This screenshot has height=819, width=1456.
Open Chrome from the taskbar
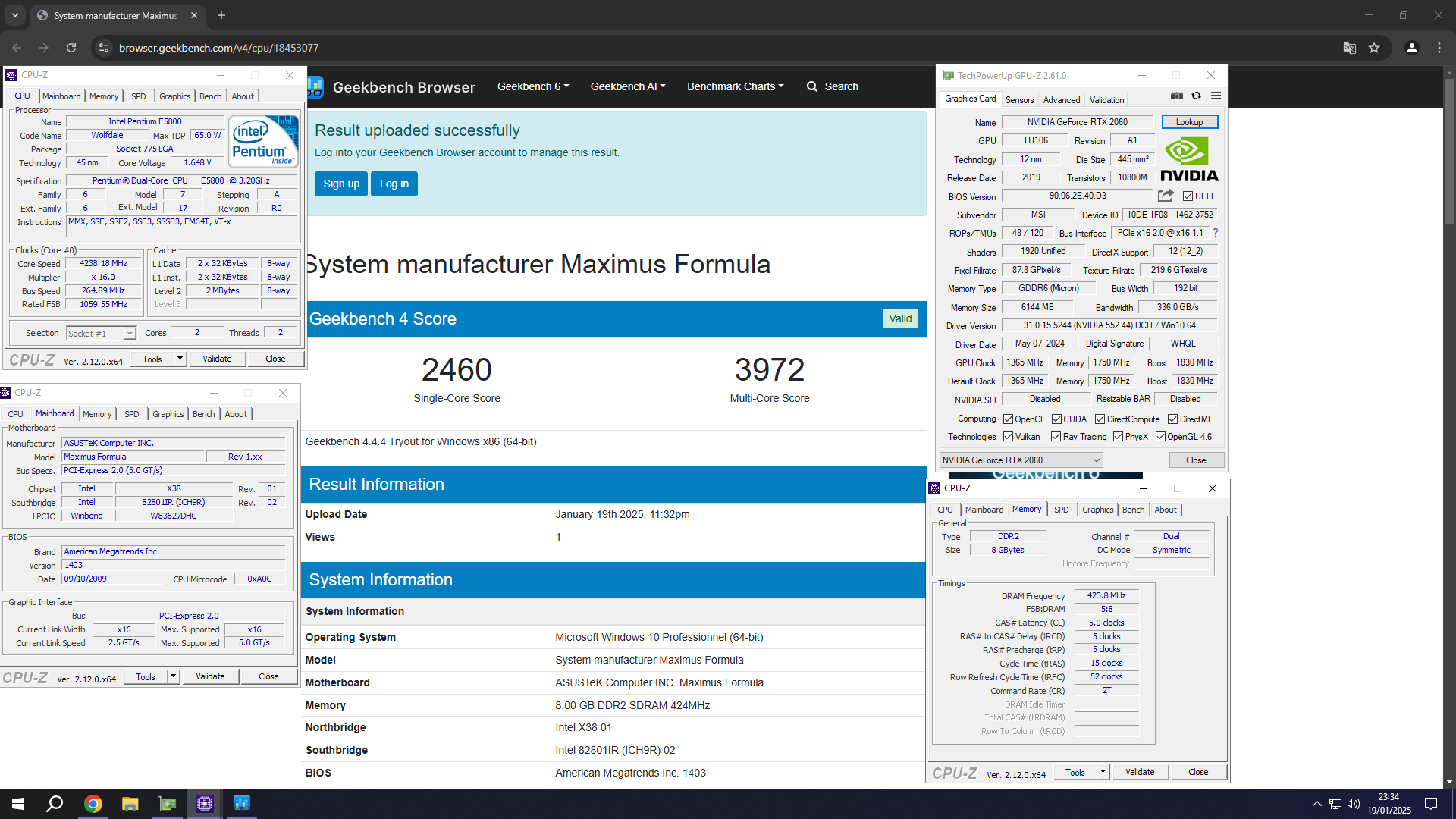(x=93, y=804)
